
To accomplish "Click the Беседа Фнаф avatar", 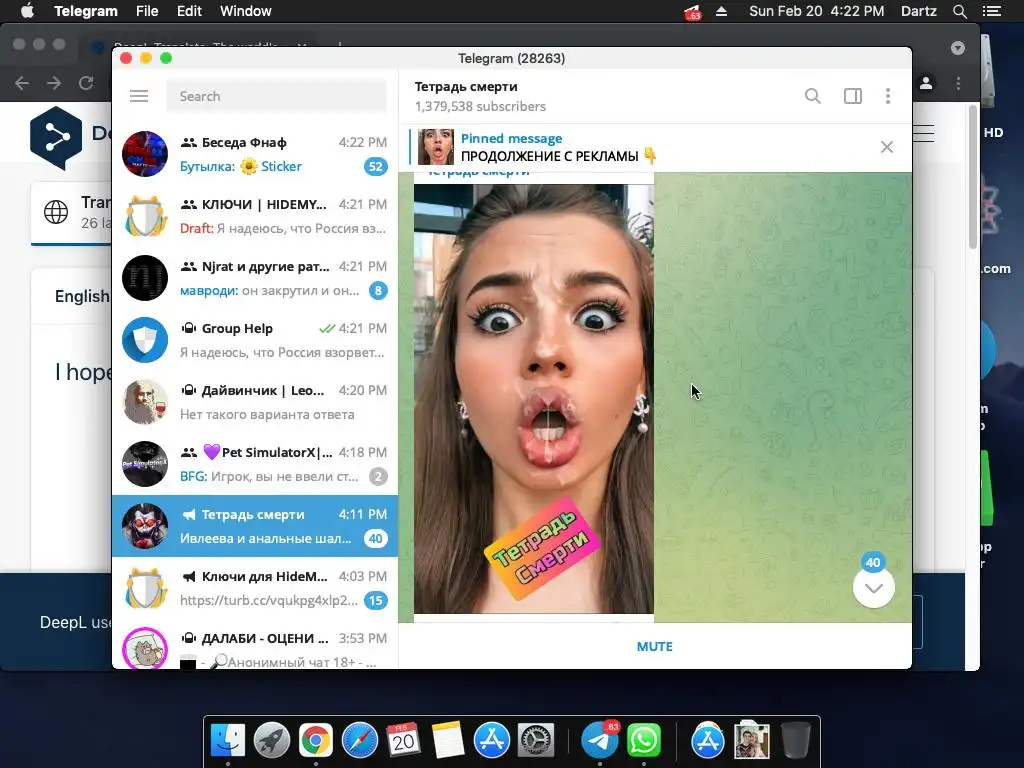I will [145, 154].
